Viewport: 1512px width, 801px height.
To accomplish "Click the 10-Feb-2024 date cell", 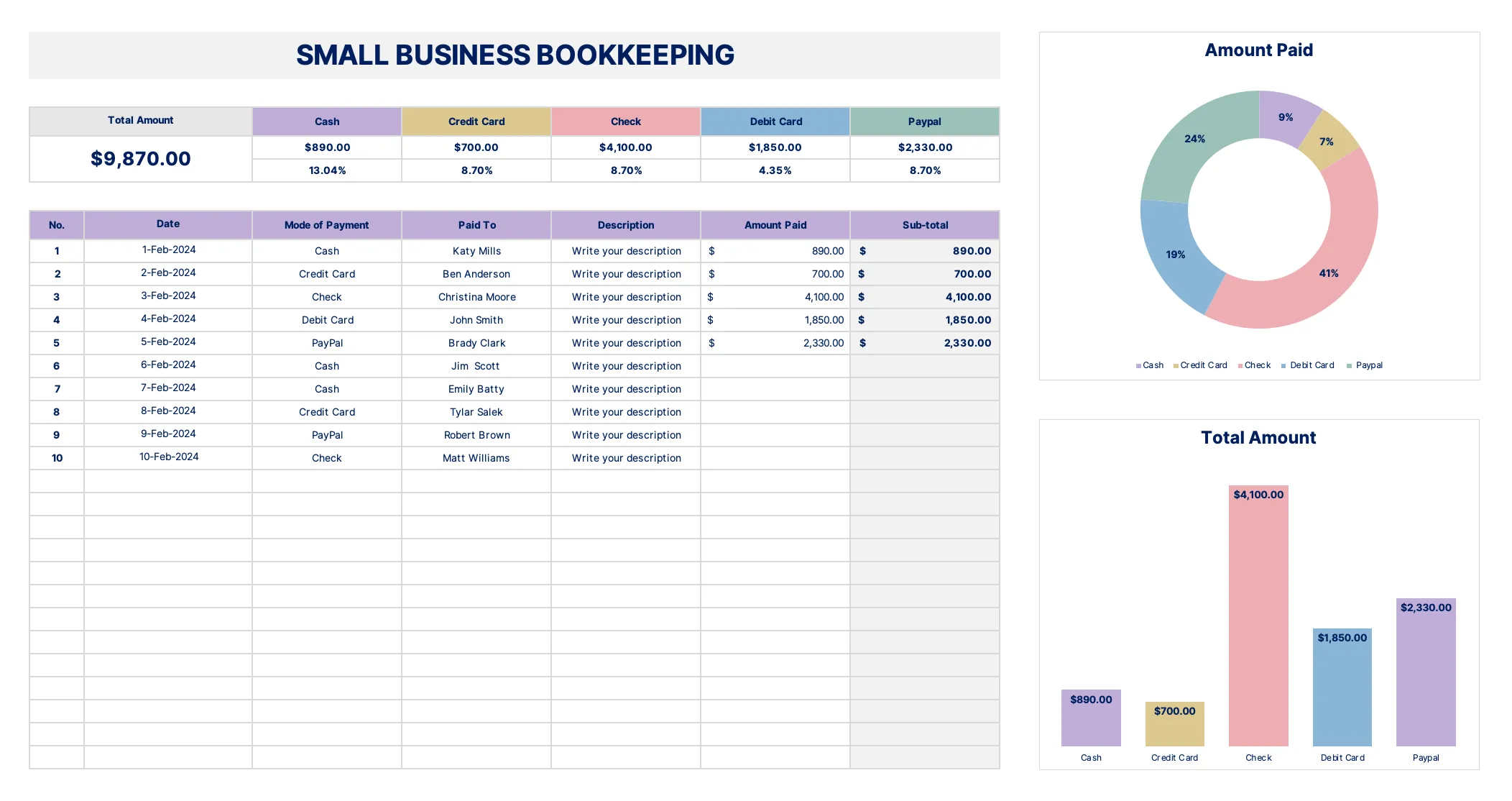I will pyautogui.click(x=168, y=457).
